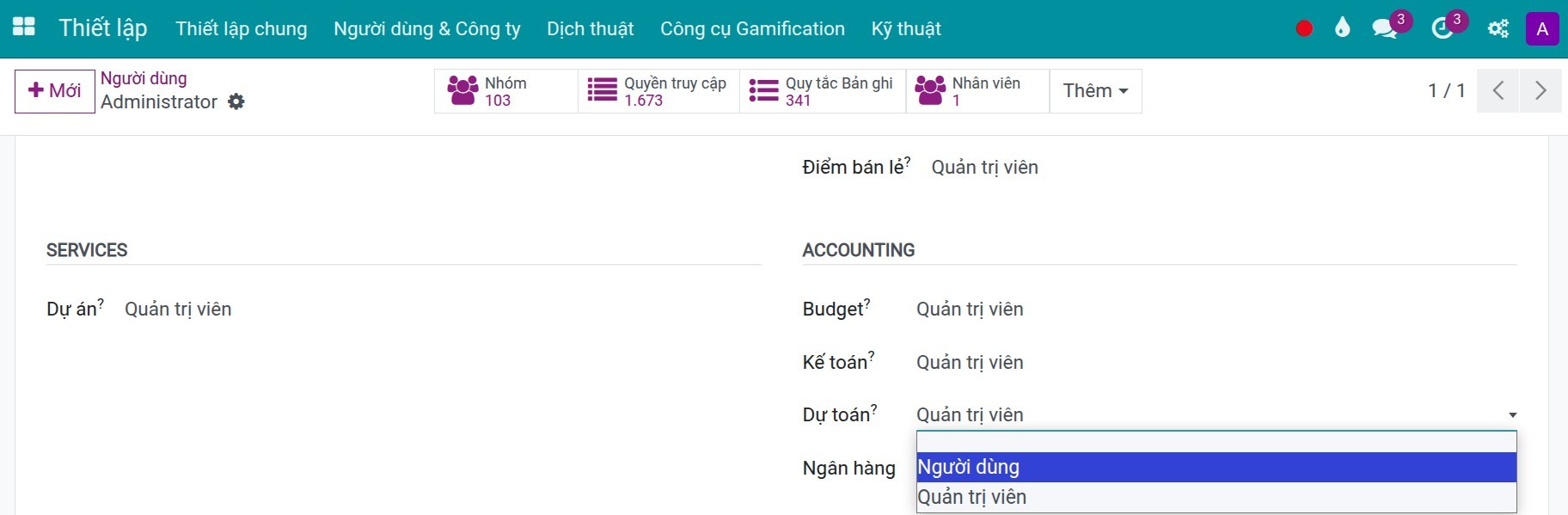Screen dimensions: 1568x515
Task: Click the Dự án field value
Action: [x=178, y=310]
